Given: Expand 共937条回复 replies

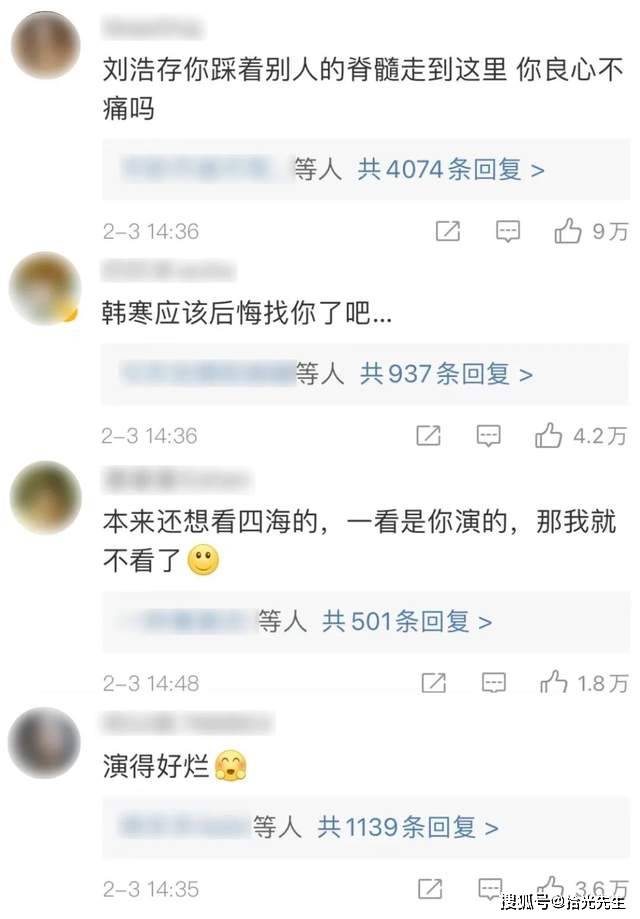Looking at the screenshot, I should click(446, 374).
